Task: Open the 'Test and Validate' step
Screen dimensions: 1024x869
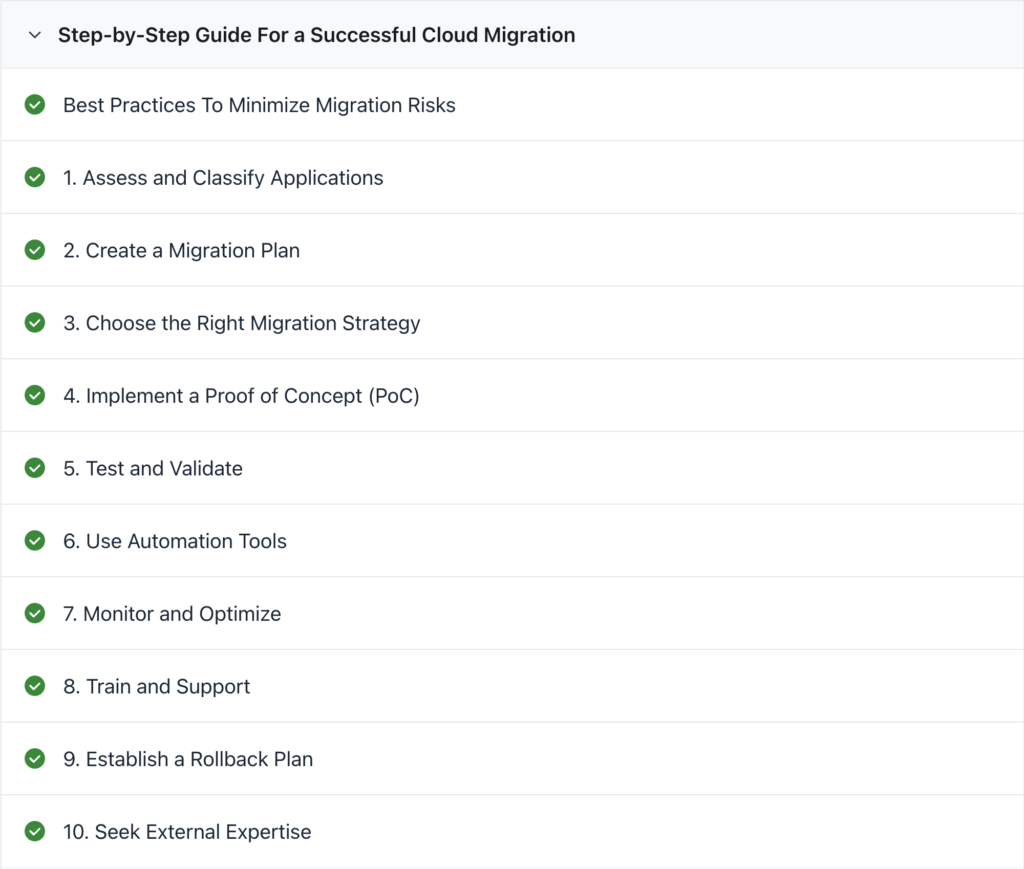Action: point(153,468)
